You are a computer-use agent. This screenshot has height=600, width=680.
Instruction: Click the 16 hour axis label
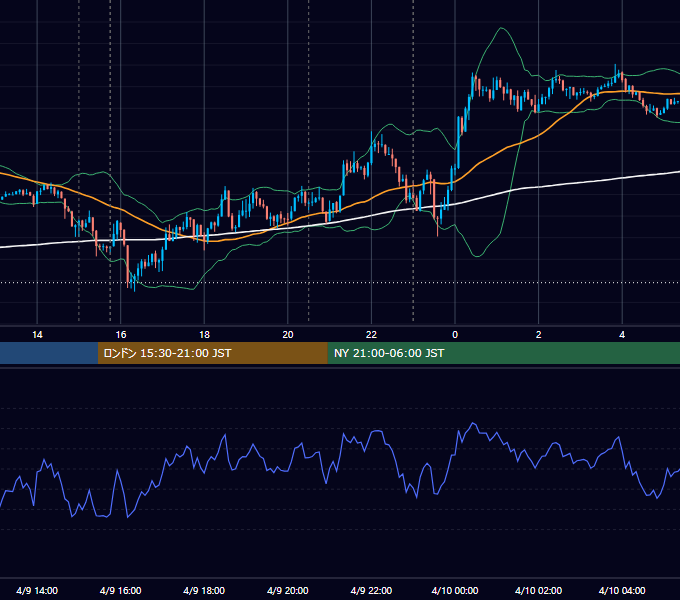click(121, 335)
